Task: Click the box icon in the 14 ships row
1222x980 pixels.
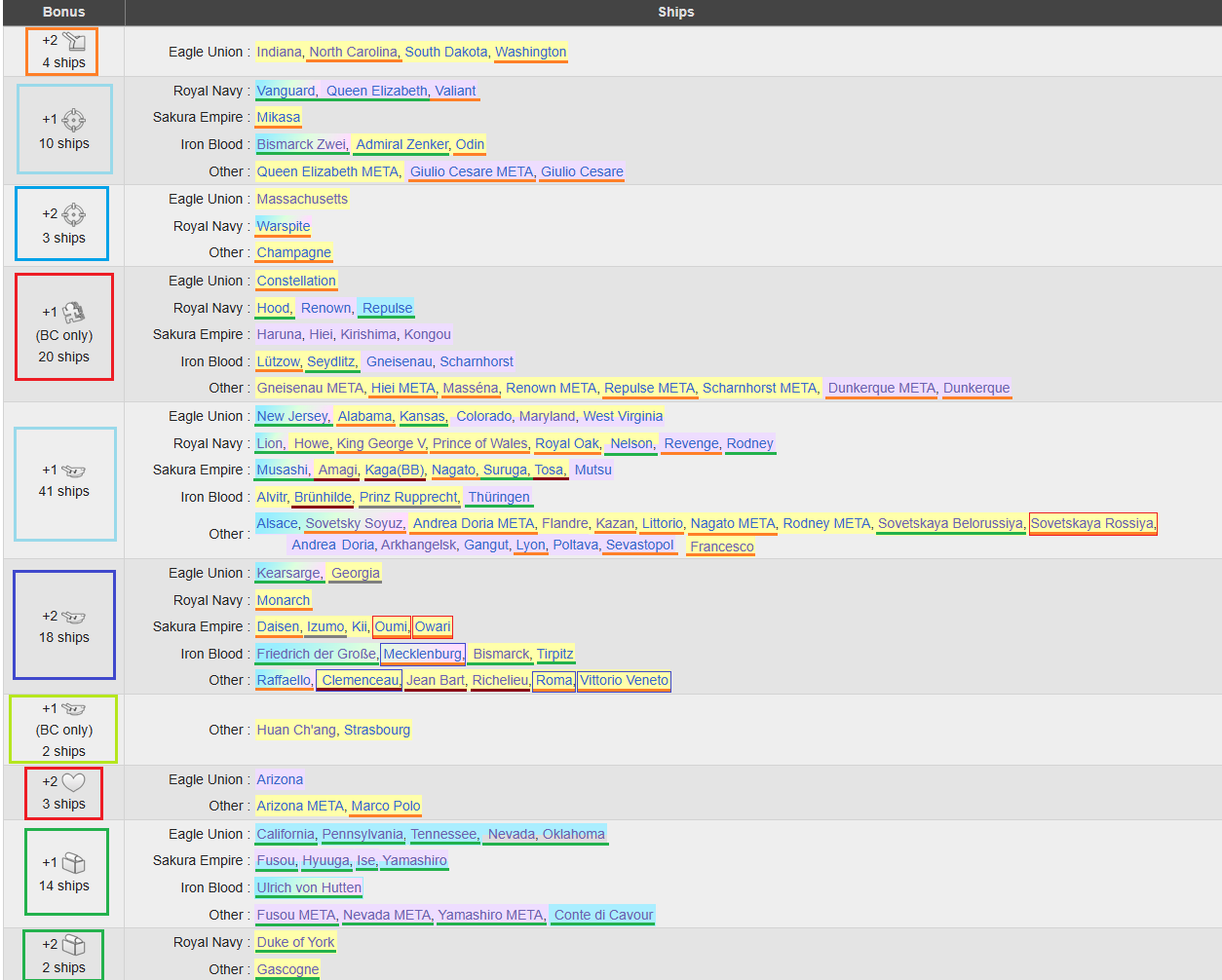Action: tap(73, 863)
